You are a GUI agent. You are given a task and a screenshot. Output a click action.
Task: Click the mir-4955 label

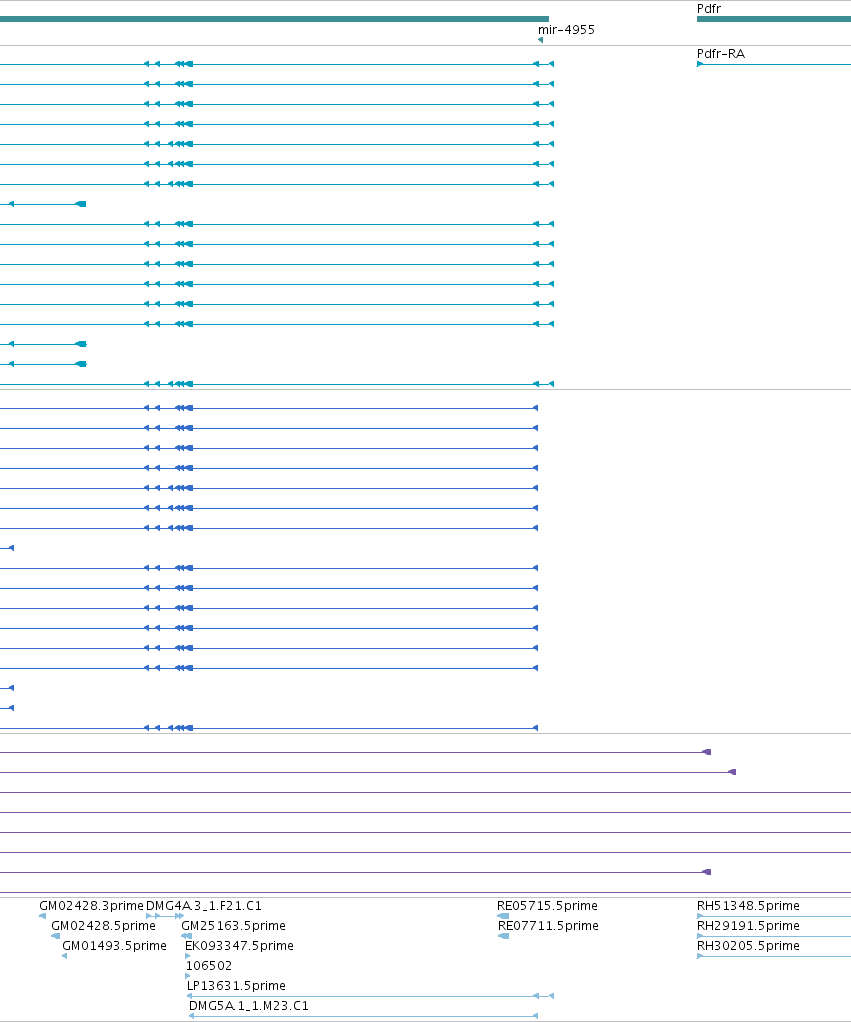pos(566,29)
